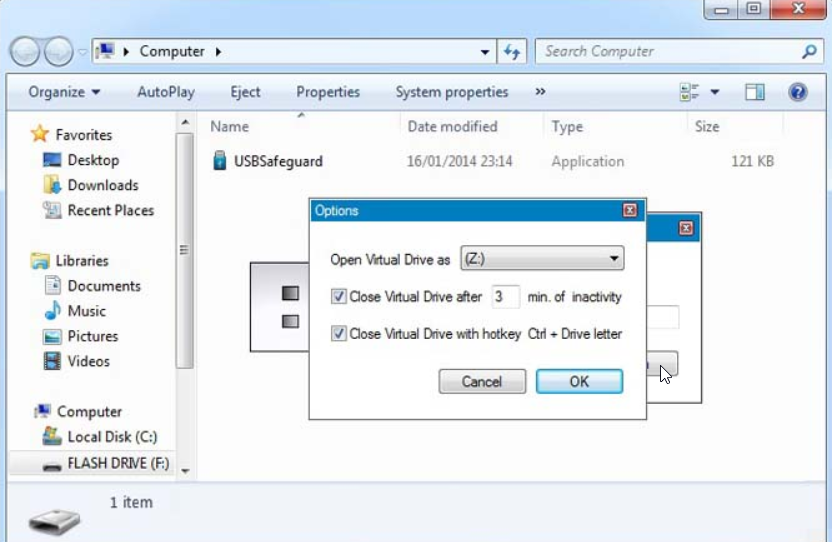Select the Pictures library label
Image resolution: width=832 pixels, height=542 pixels.
tap(93, 336)
